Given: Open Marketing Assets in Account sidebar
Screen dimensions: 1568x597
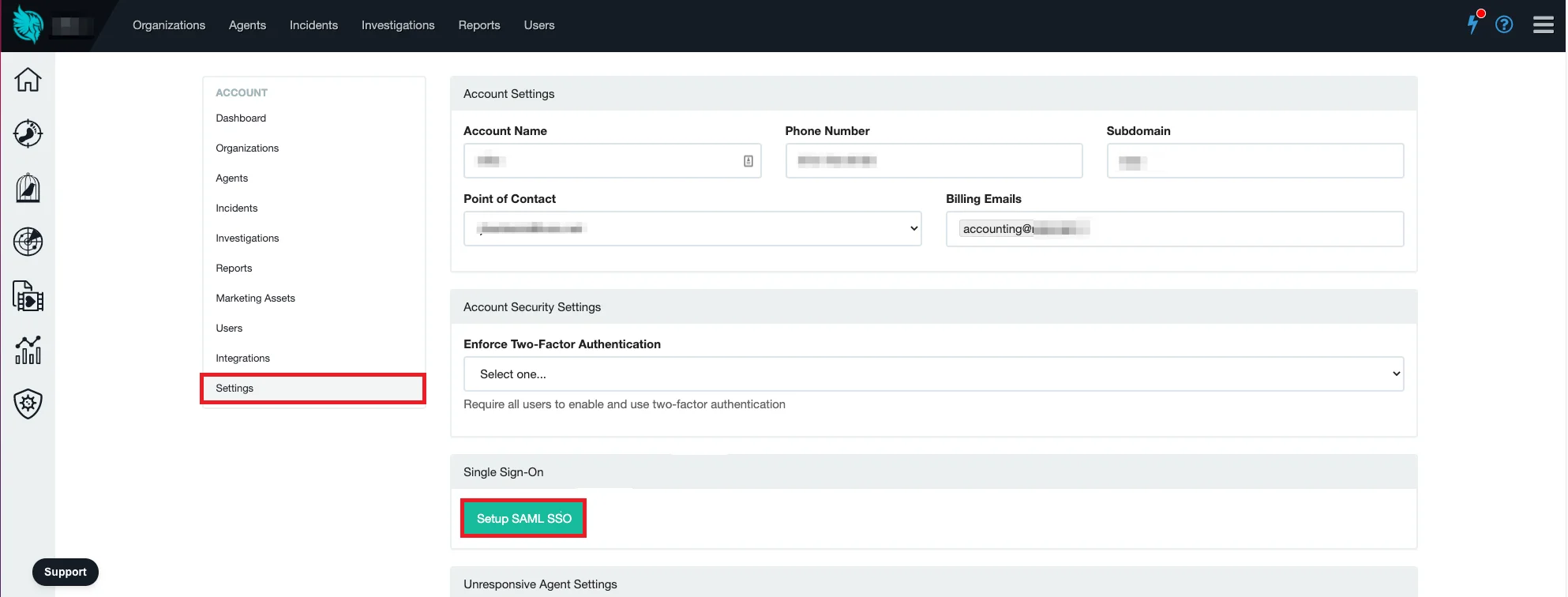Looking at the screenshot, I should pos(313,298).
